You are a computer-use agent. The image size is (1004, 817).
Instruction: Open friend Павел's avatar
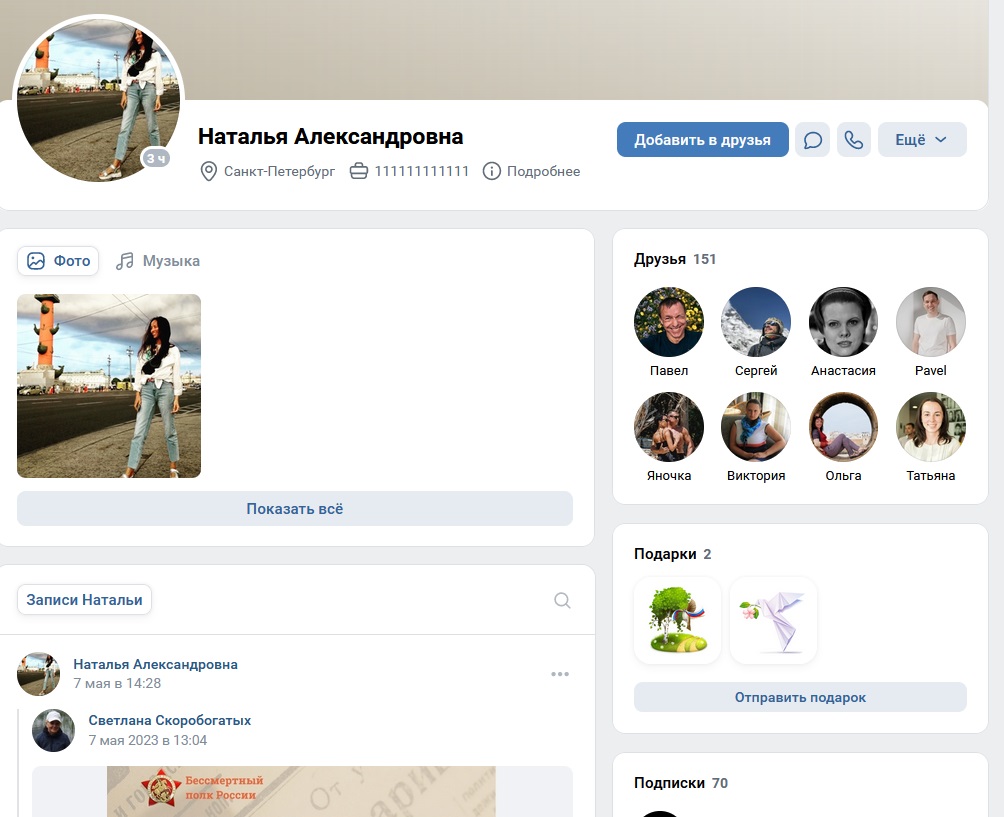669,322
